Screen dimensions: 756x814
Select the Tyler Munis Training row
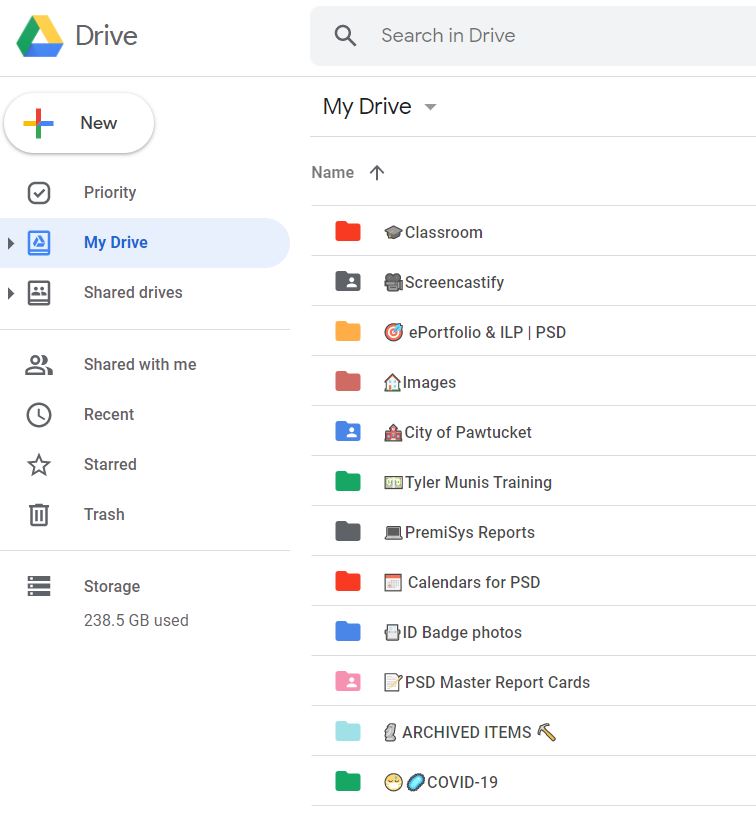coord(533,481)
